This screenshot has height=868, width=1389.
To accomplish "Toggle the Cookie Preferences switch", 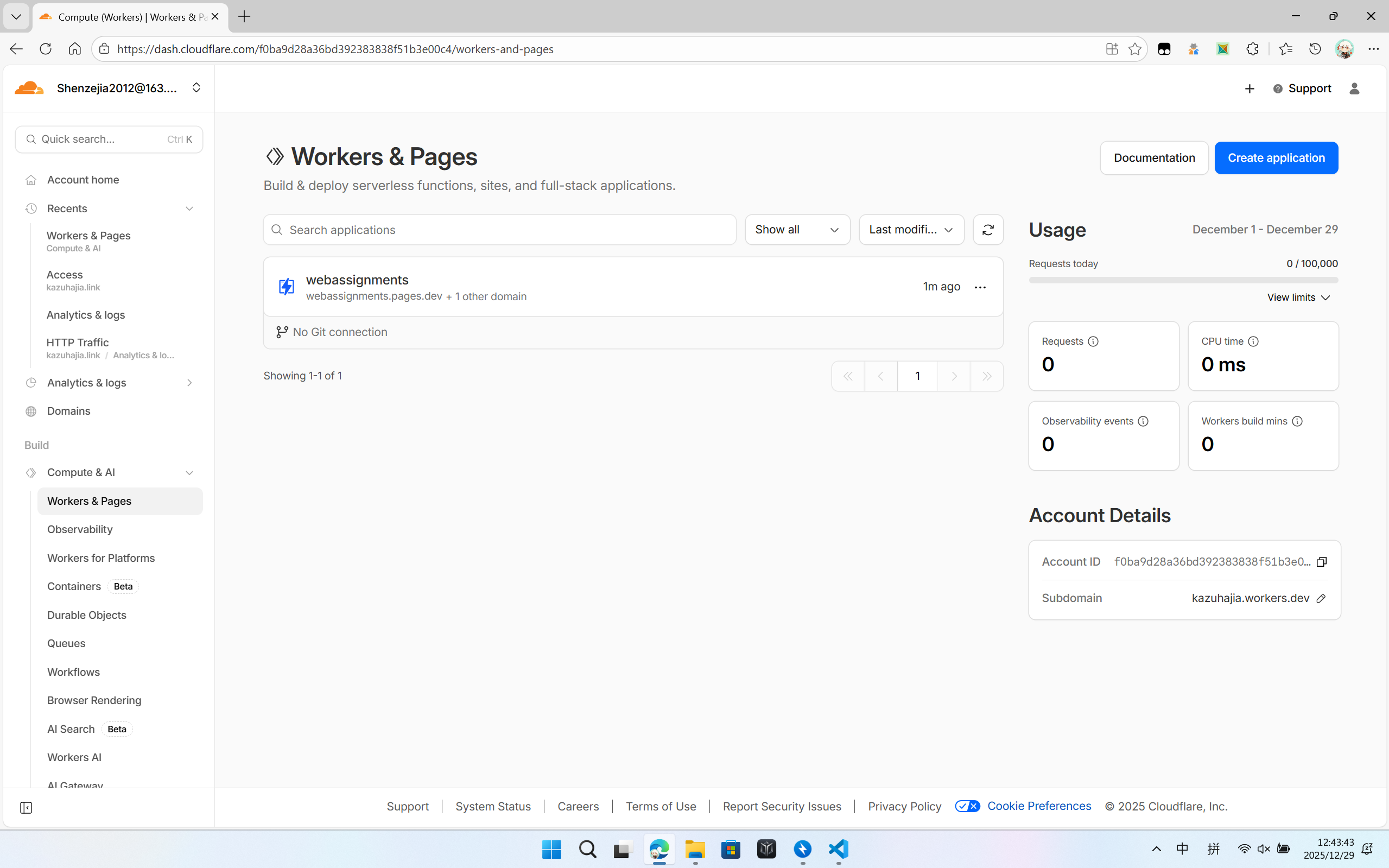I will 967,806.
